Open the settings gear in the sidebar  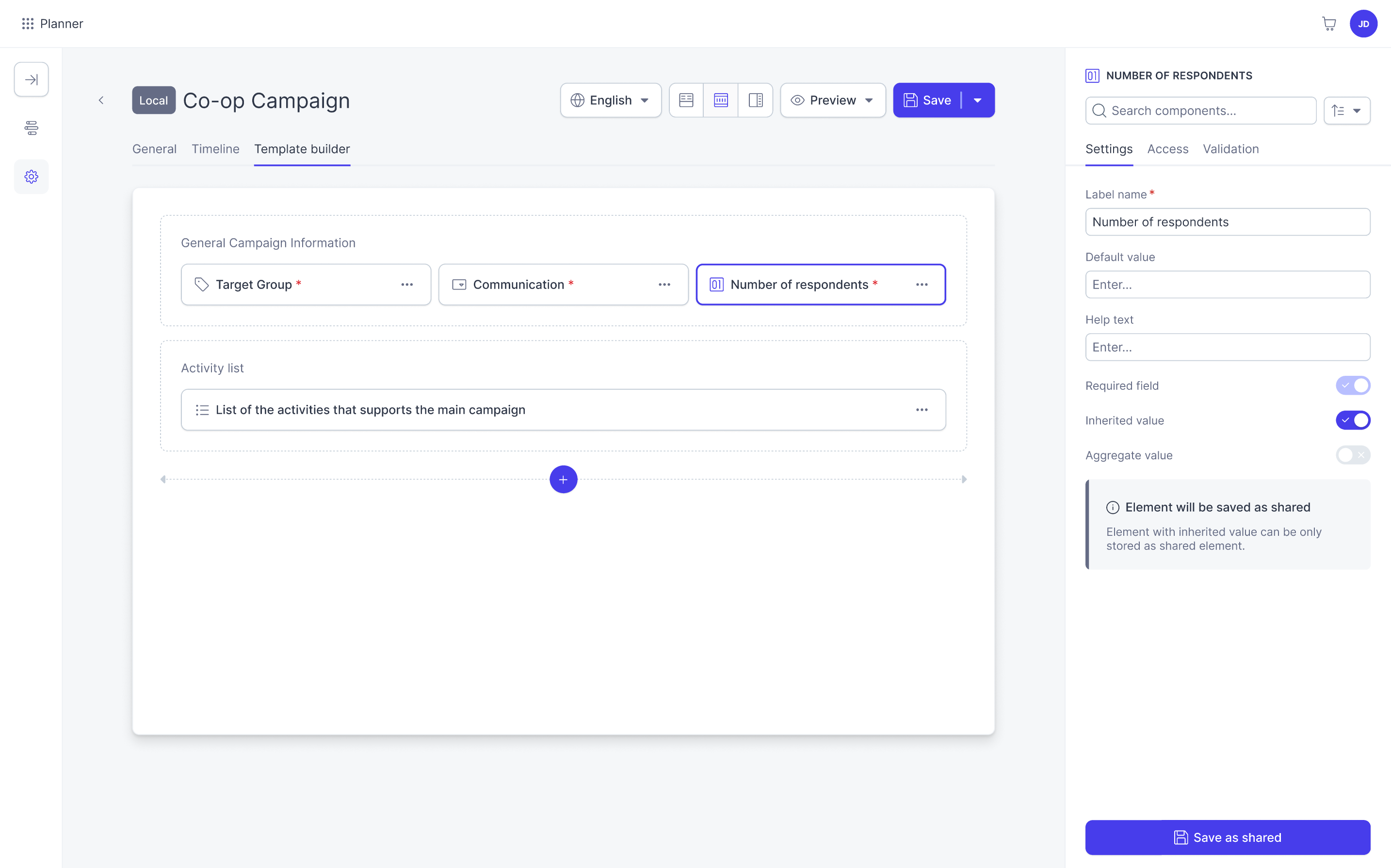pos(31,176)
